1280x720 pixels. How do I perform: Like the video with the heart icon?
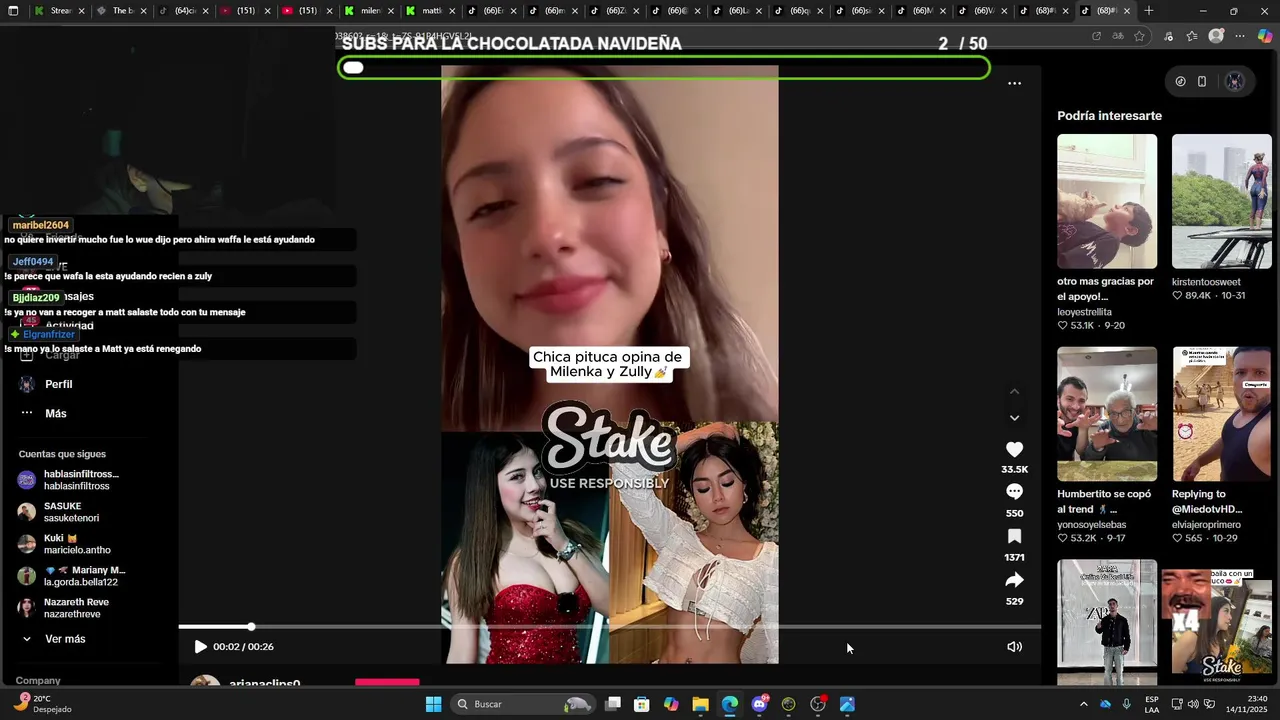[x=1014, y=450]
